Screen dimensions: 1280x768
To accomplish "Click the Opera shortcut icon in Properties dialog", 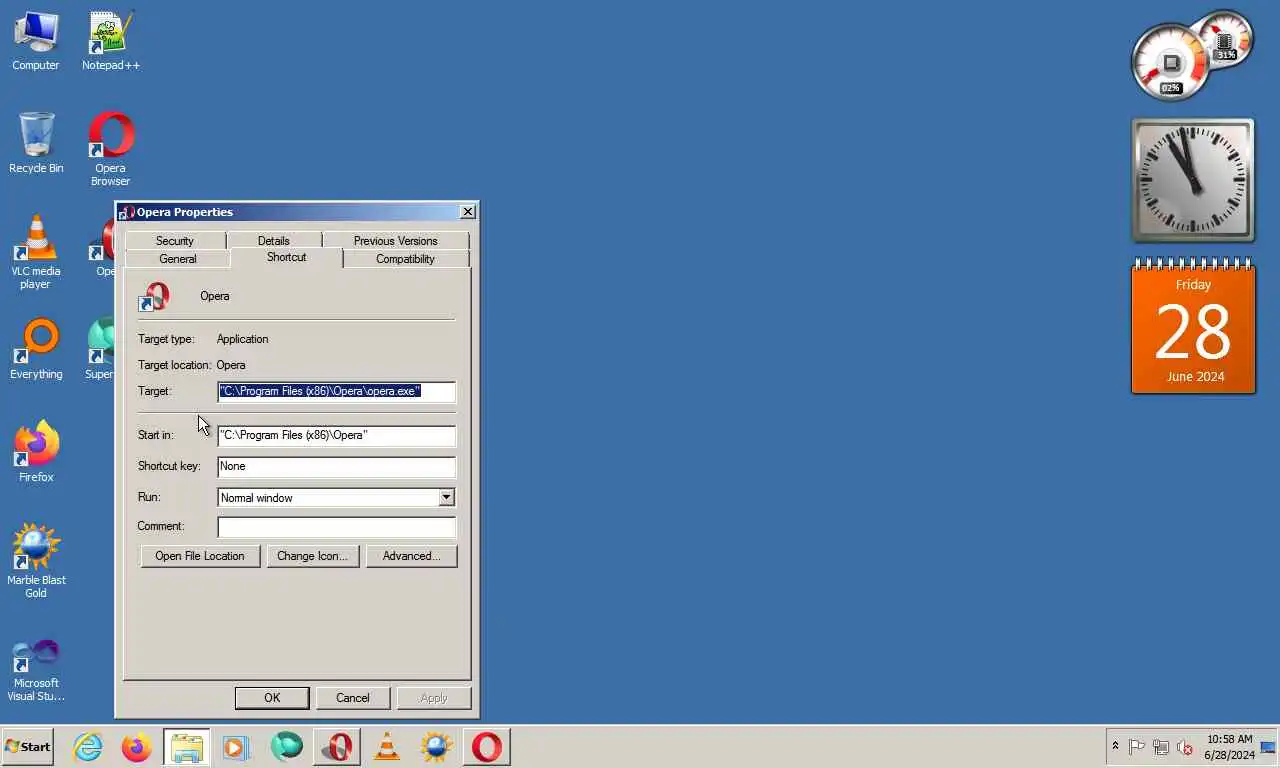I will tap(154, 297).
